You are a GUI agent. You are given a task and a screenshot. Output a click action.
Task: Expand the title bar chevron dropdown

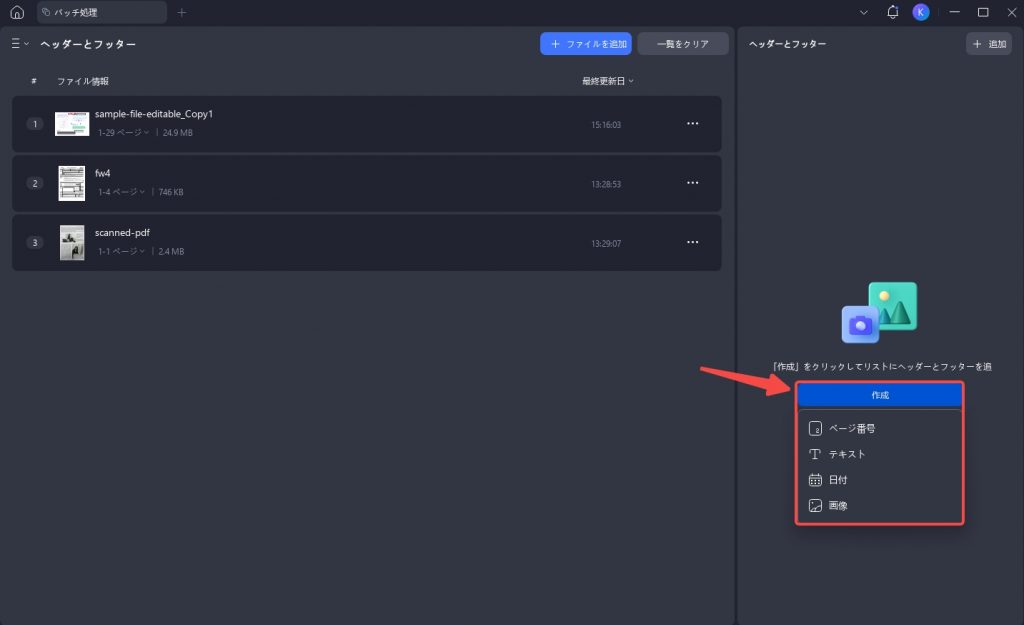(863, 12)
